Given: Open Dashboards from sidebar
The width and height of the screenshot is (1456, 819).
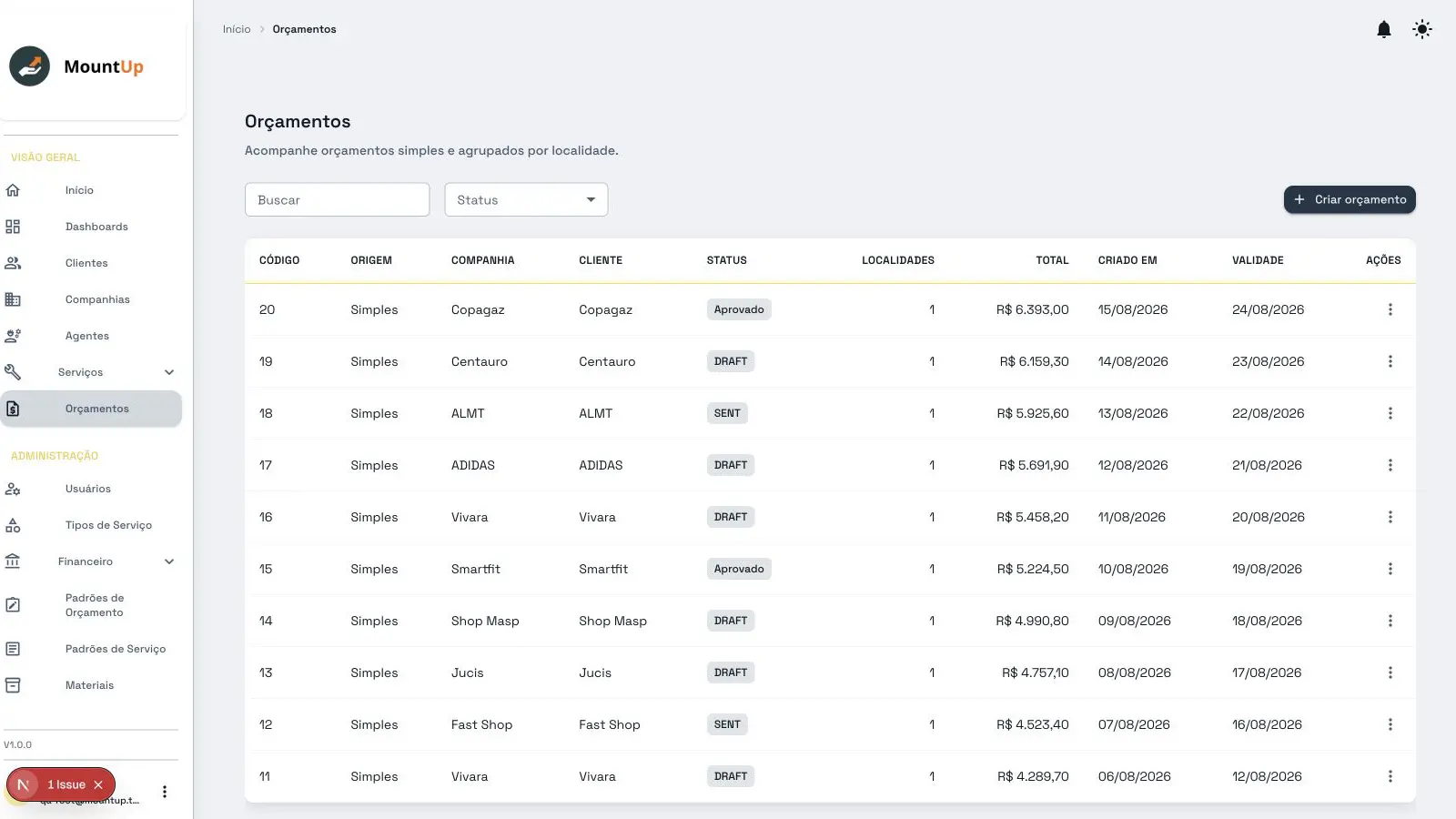Looking at the screenshot, I should tap(96, 227).
